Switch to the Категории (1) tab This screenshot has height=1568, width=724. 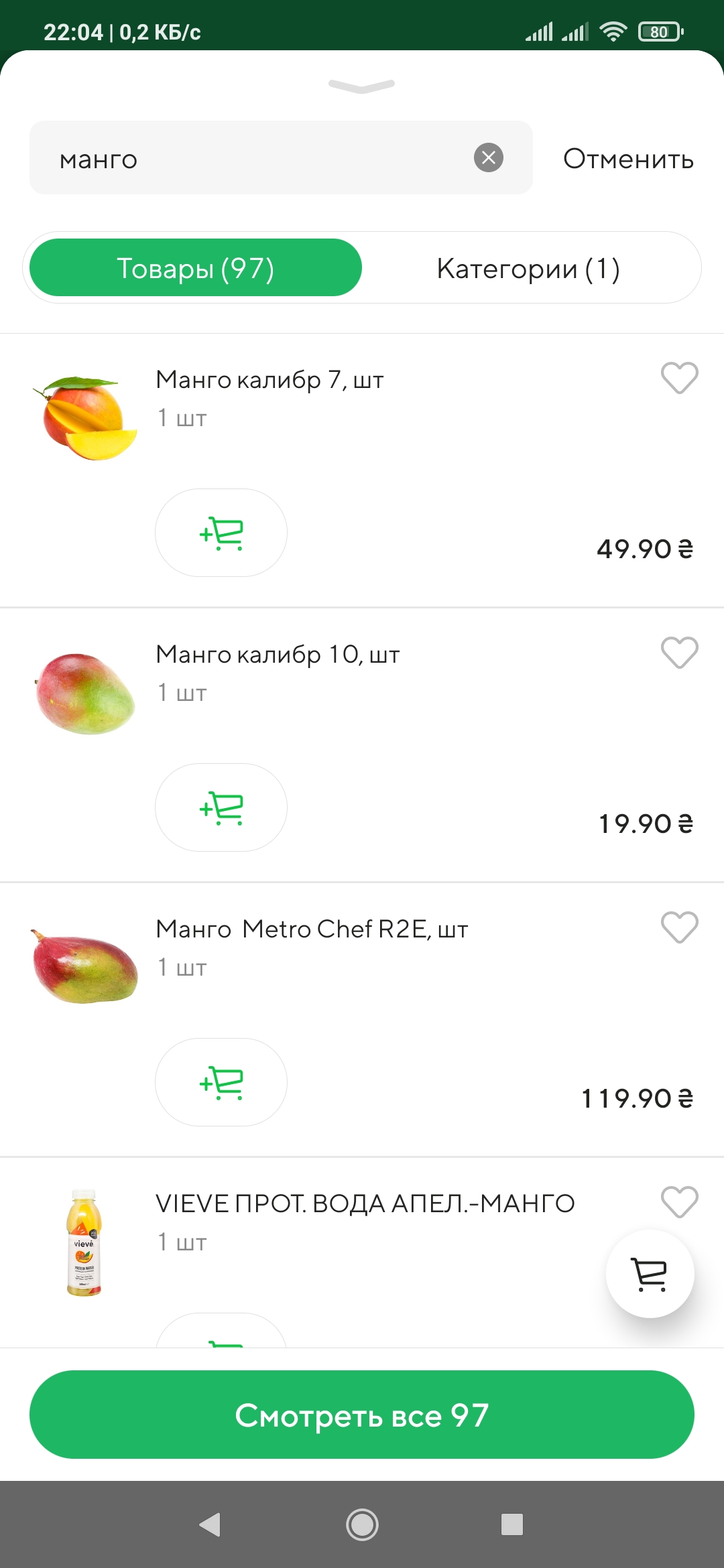click(528, 268)
